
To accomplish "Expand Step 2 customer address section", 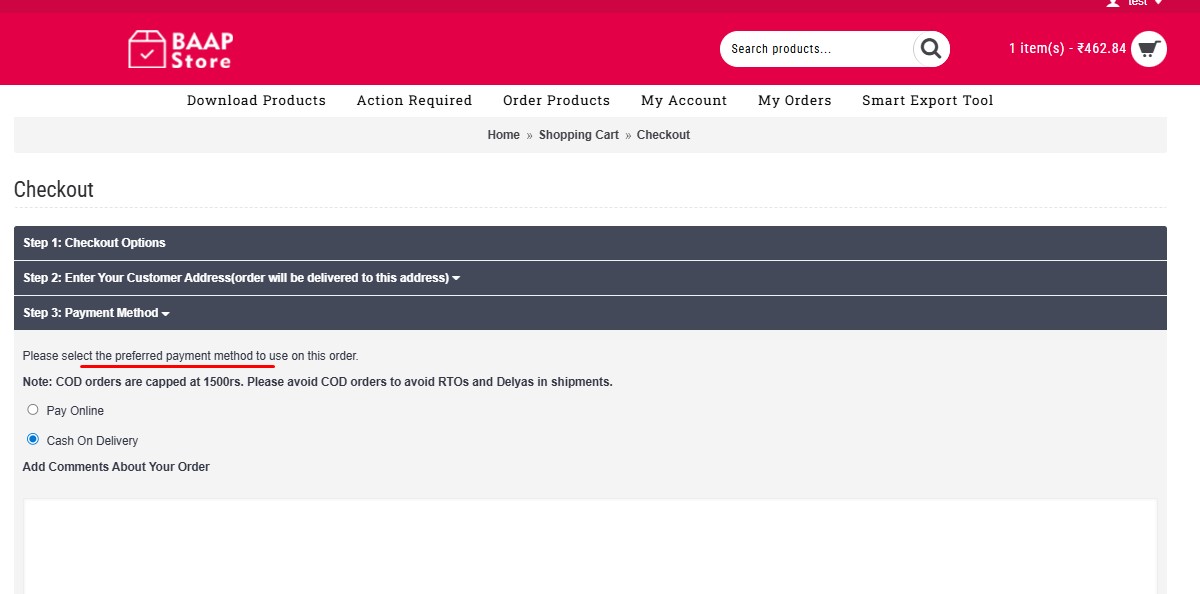I will click(x=240, y=278).
